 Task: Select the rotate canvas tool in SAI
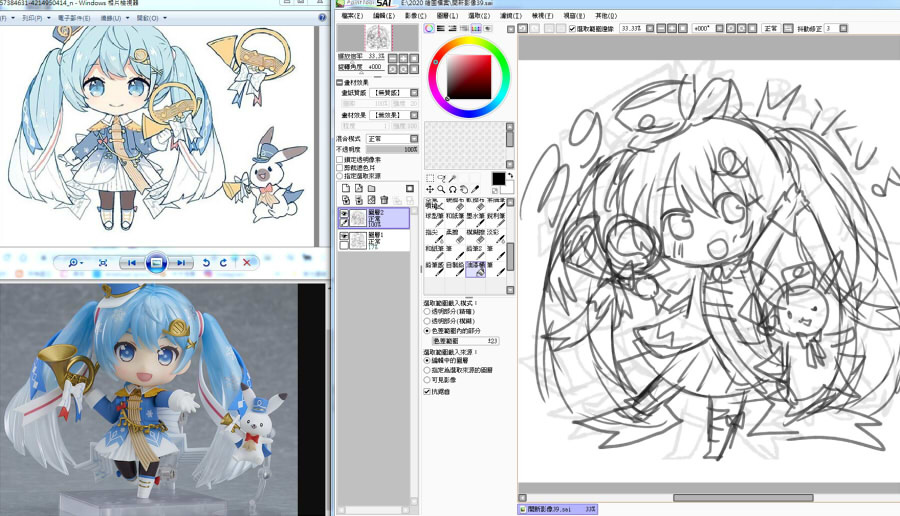pos(452,189)
